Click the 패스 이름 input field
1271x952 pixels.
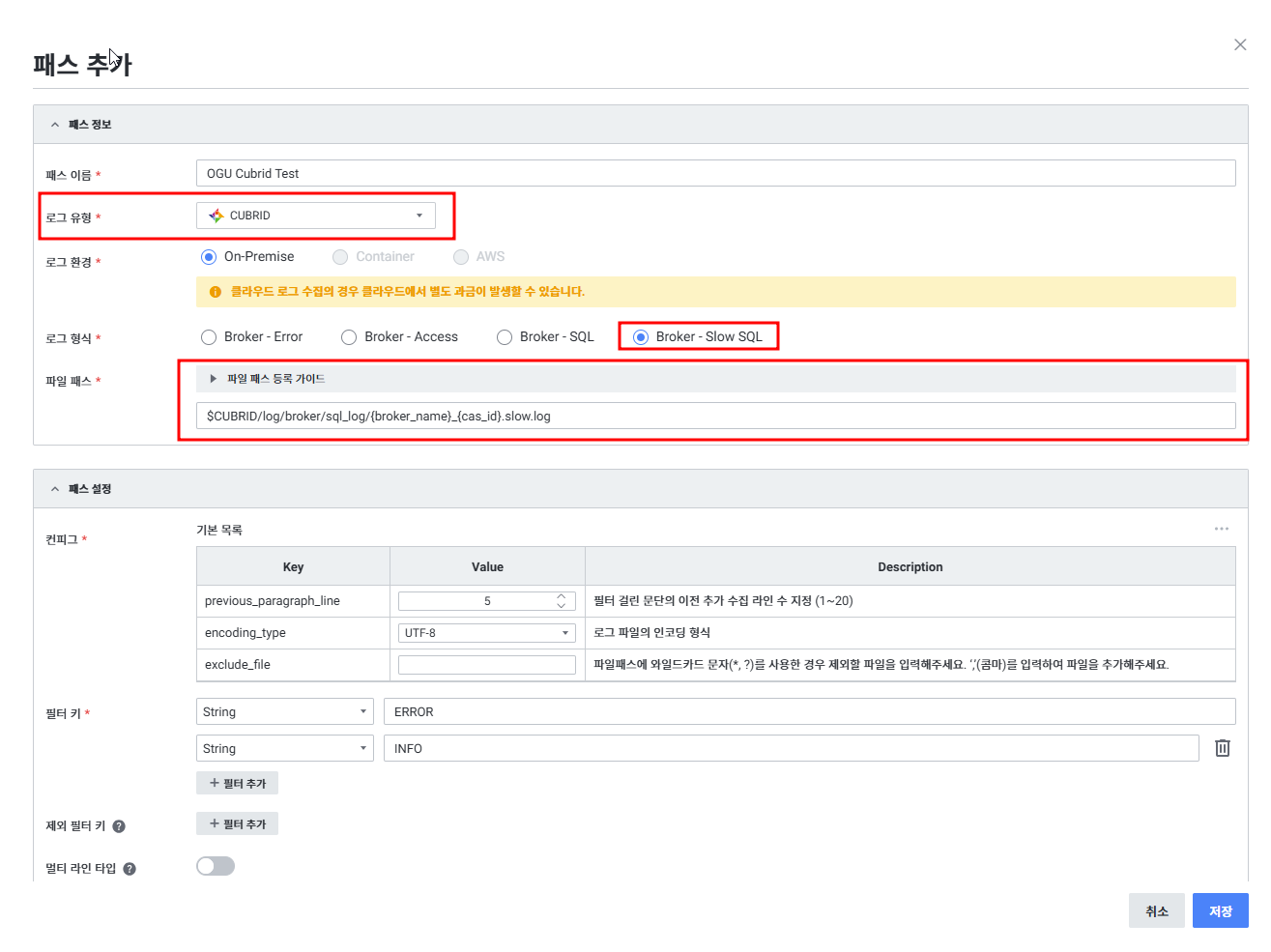tap(715, 174)
